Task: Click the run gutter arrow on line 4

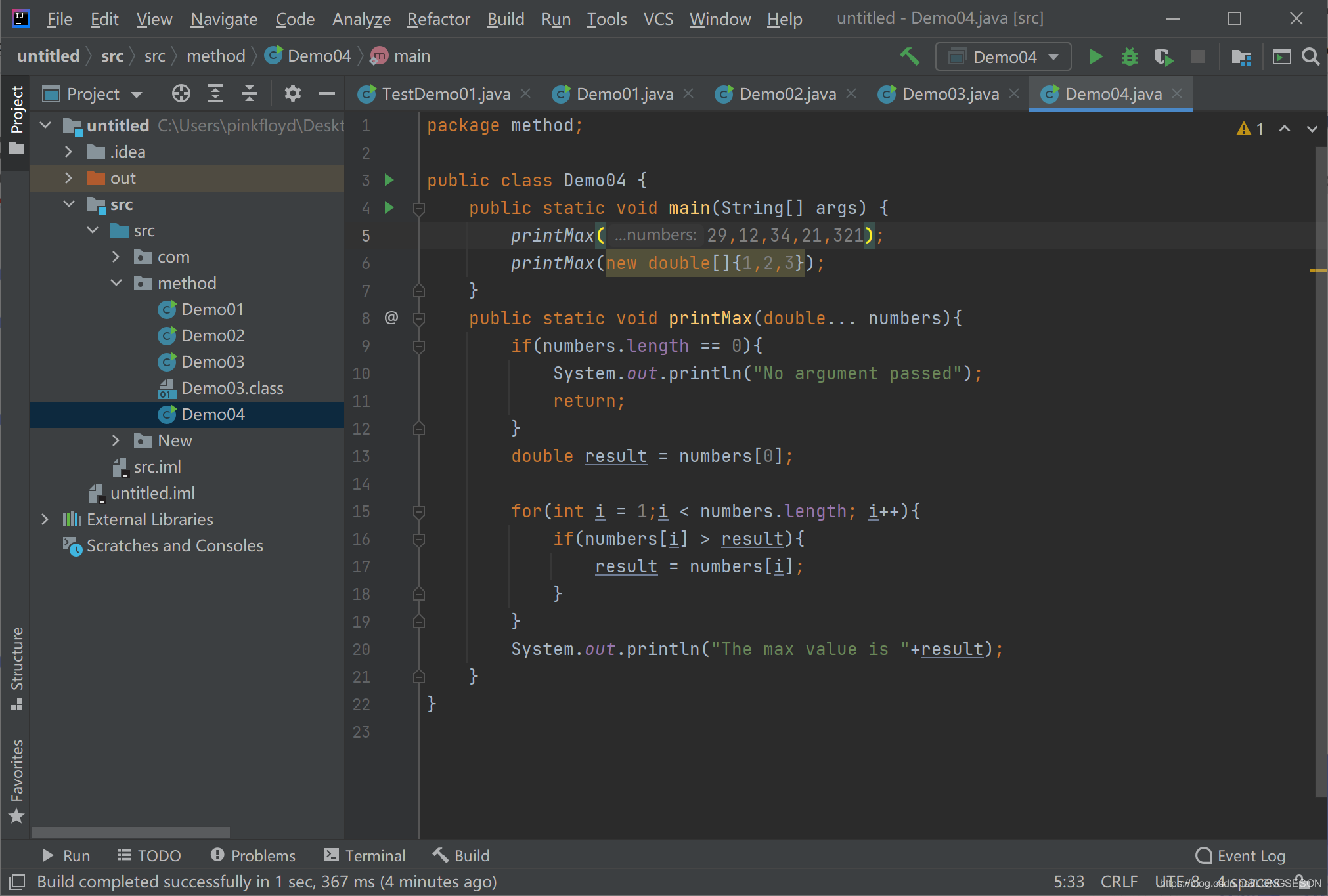Action: coord(389,207)
